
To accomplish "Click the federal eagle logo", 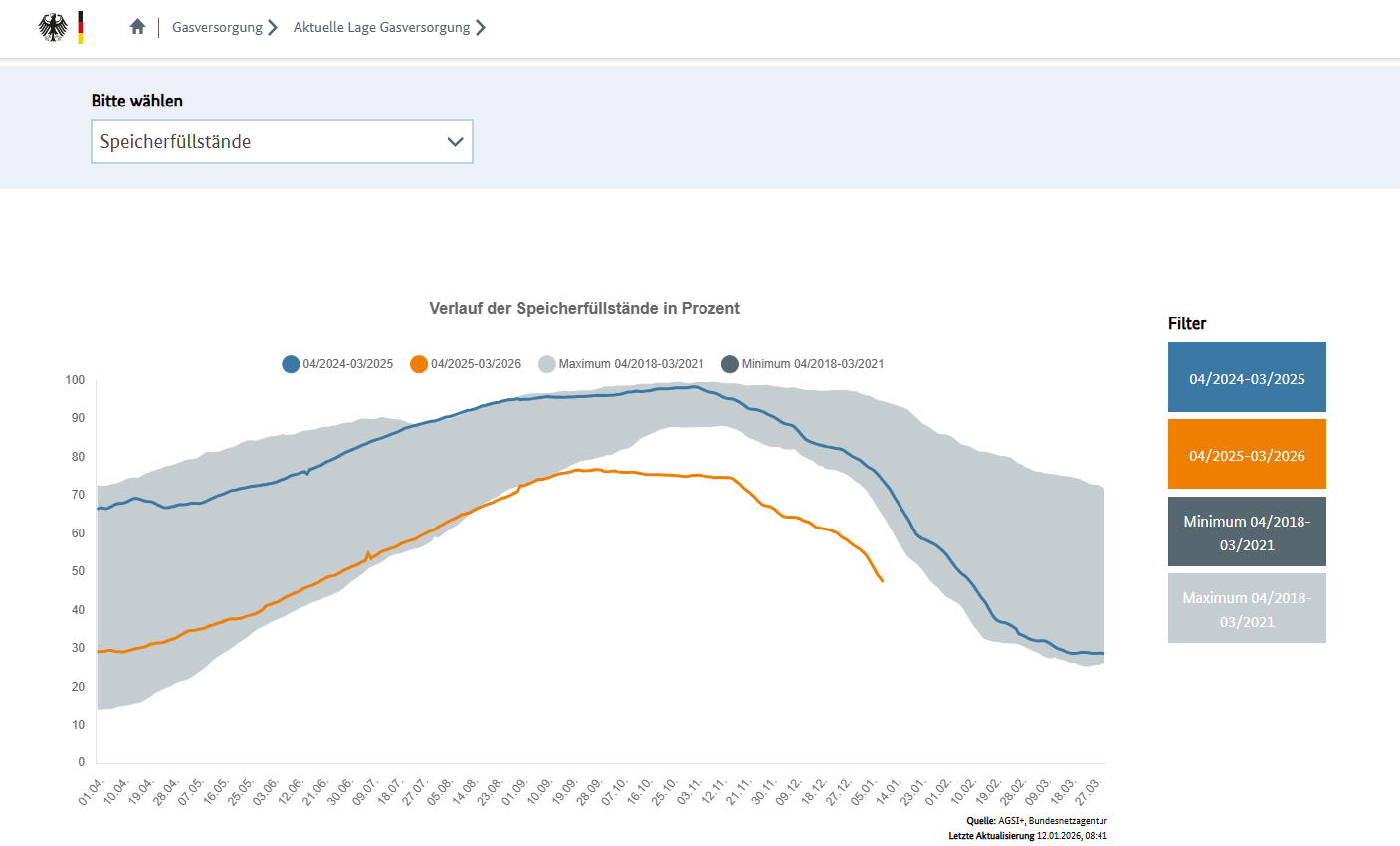I will coord(54,27).
